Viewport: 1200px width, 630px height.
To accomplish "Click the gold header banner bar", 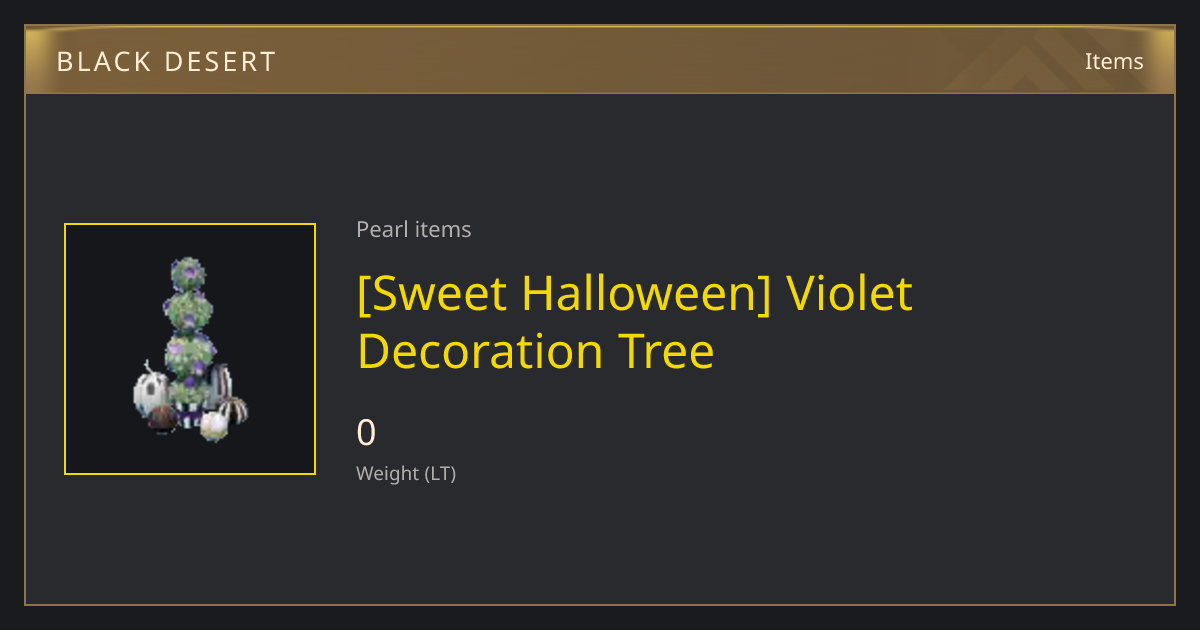I will (x=600, y=61).
